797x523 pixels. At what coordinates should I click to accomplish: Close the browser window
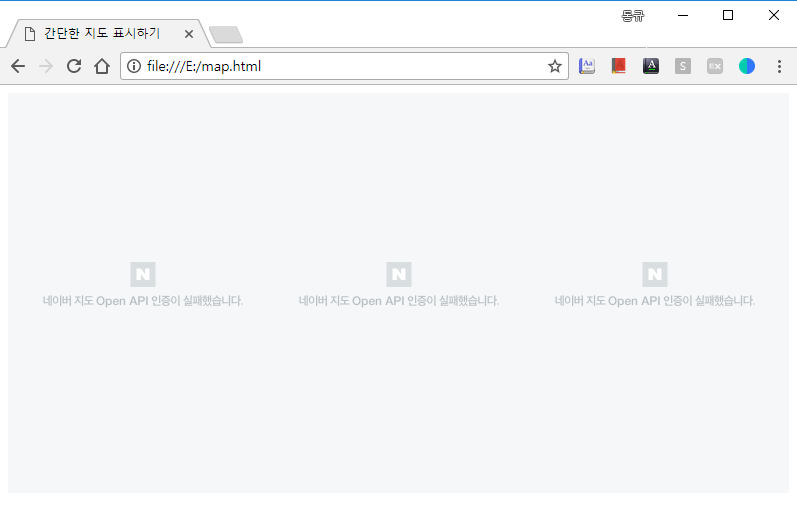[x=774, y=15]
